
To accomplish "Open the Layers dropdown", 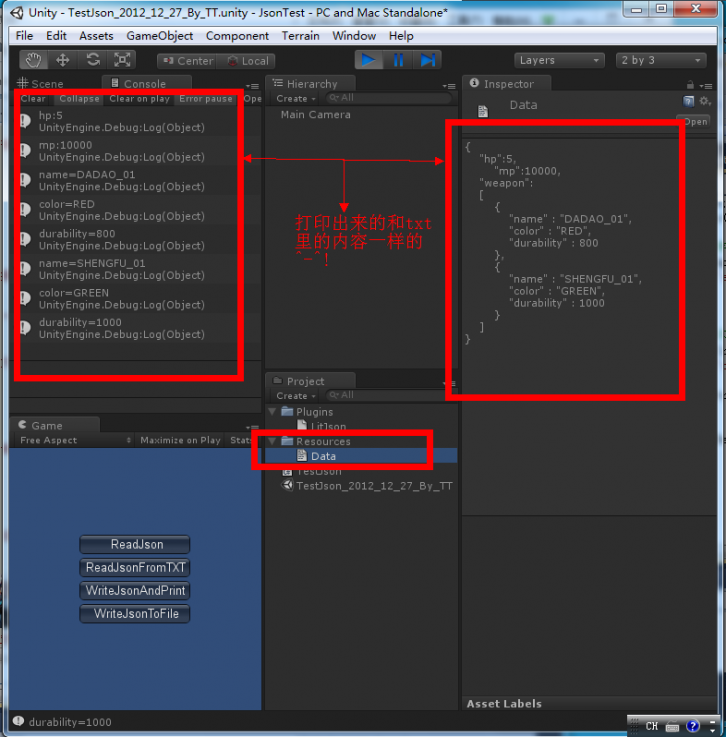I will tap(559, 61).
